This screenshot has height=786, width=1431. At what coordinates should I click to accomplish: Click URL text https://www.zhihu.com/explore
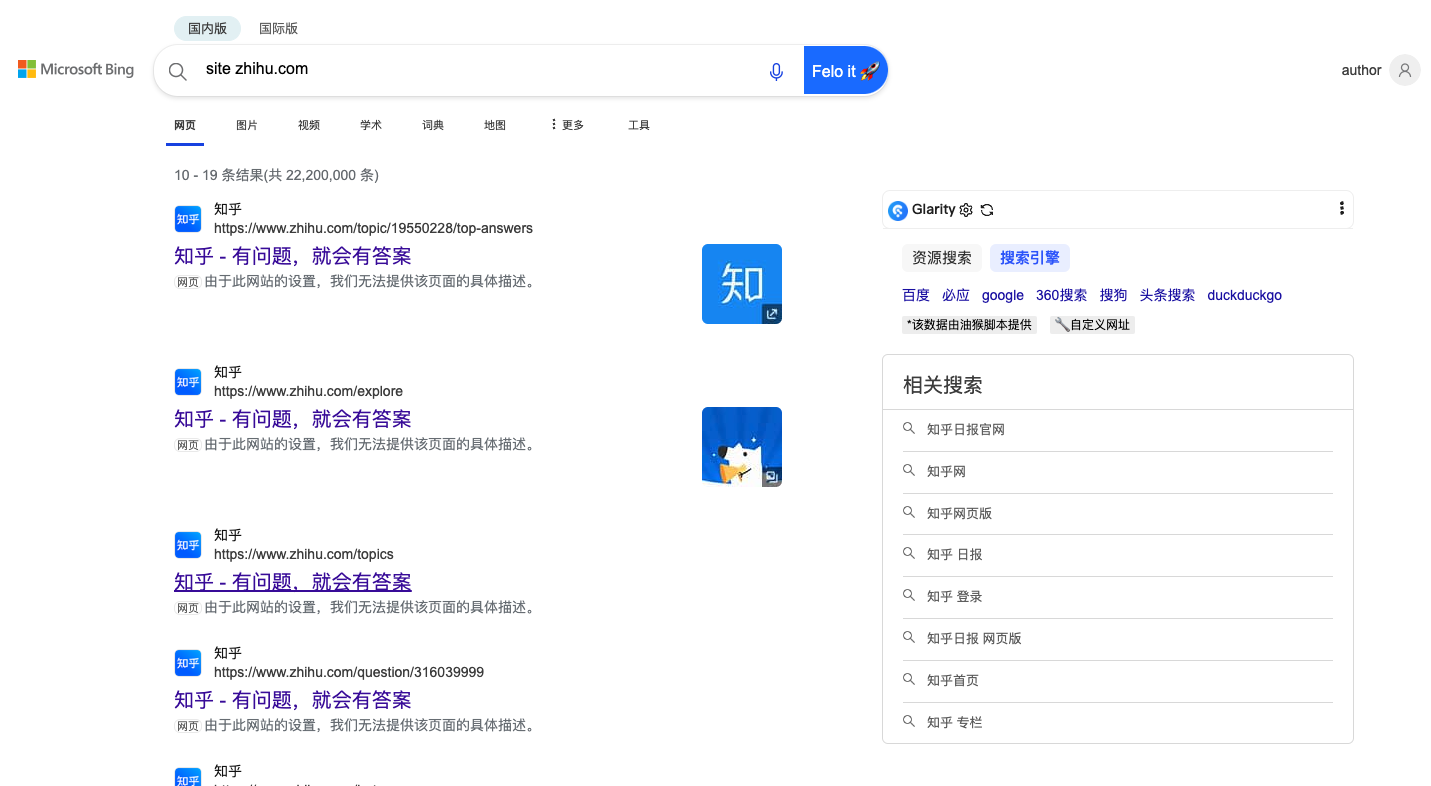click(308, 391)
